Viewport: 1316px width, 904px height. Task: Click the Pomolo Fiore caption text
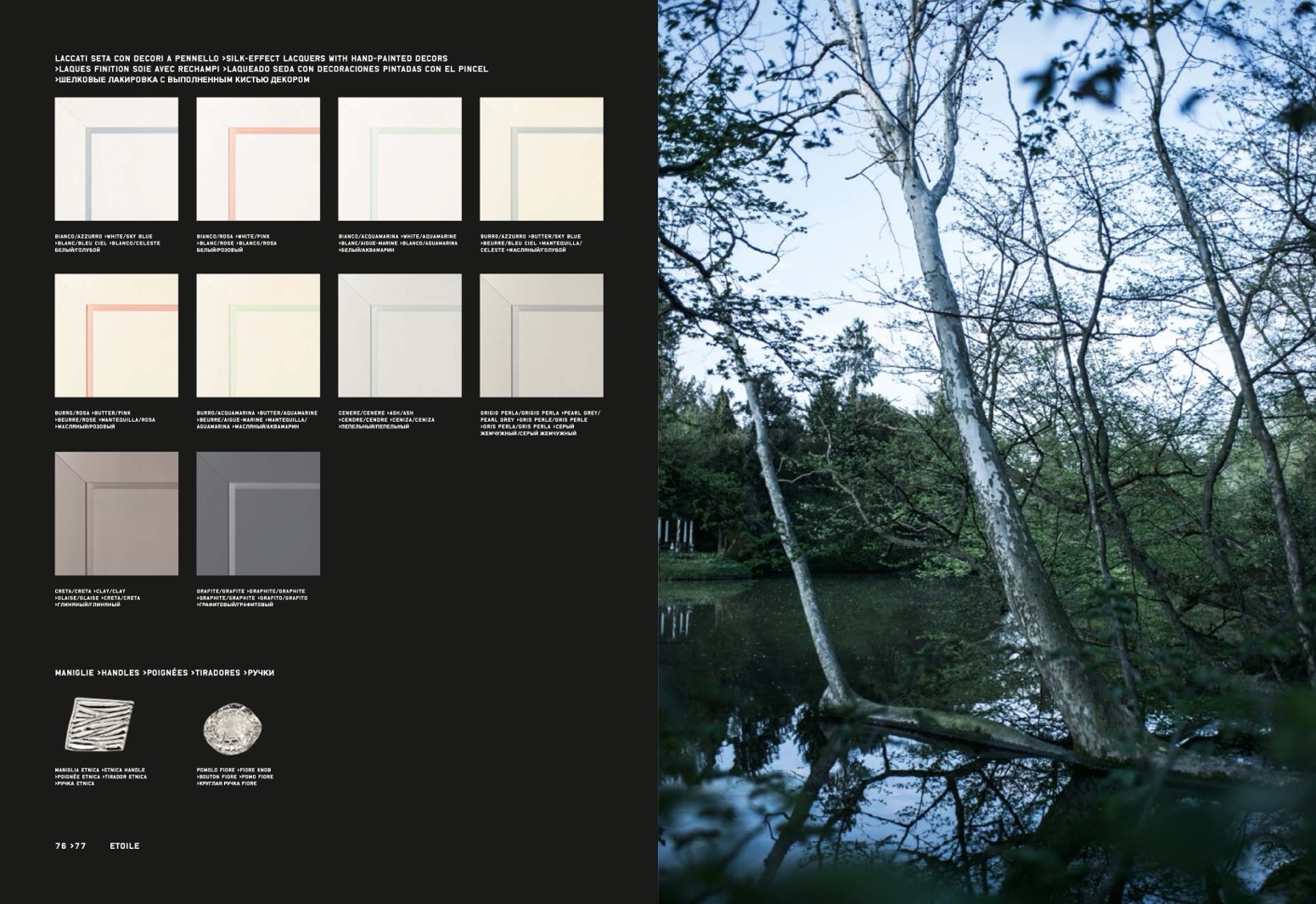click(234, 777)
